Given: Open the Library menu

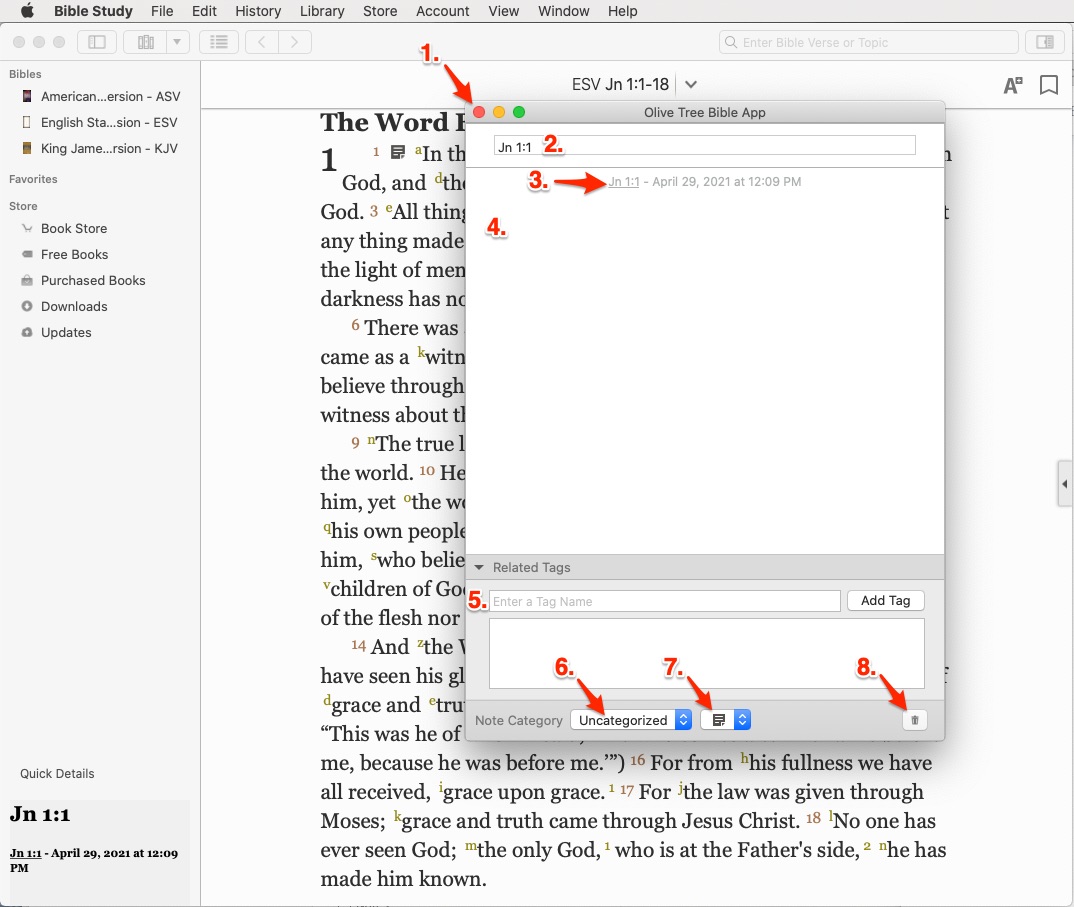Looking at the screenshot, I should pyautogui.click(x=322, y=11).
